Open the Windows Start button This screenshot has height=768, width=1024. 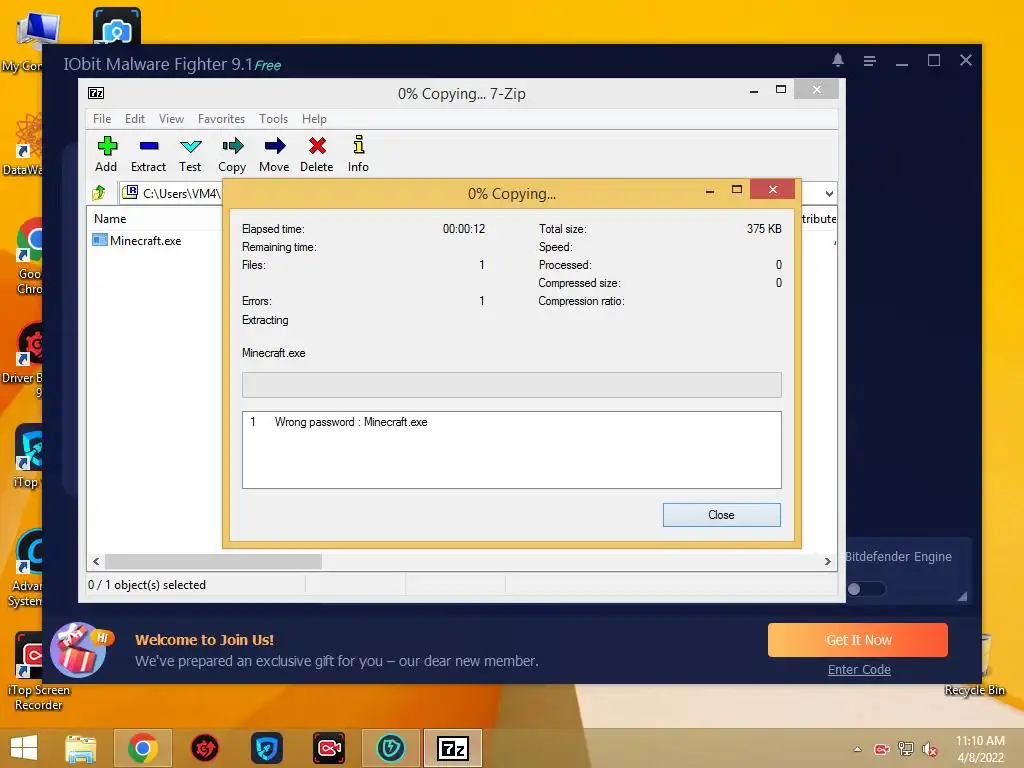pyautogui.click(x=24, y=748)
